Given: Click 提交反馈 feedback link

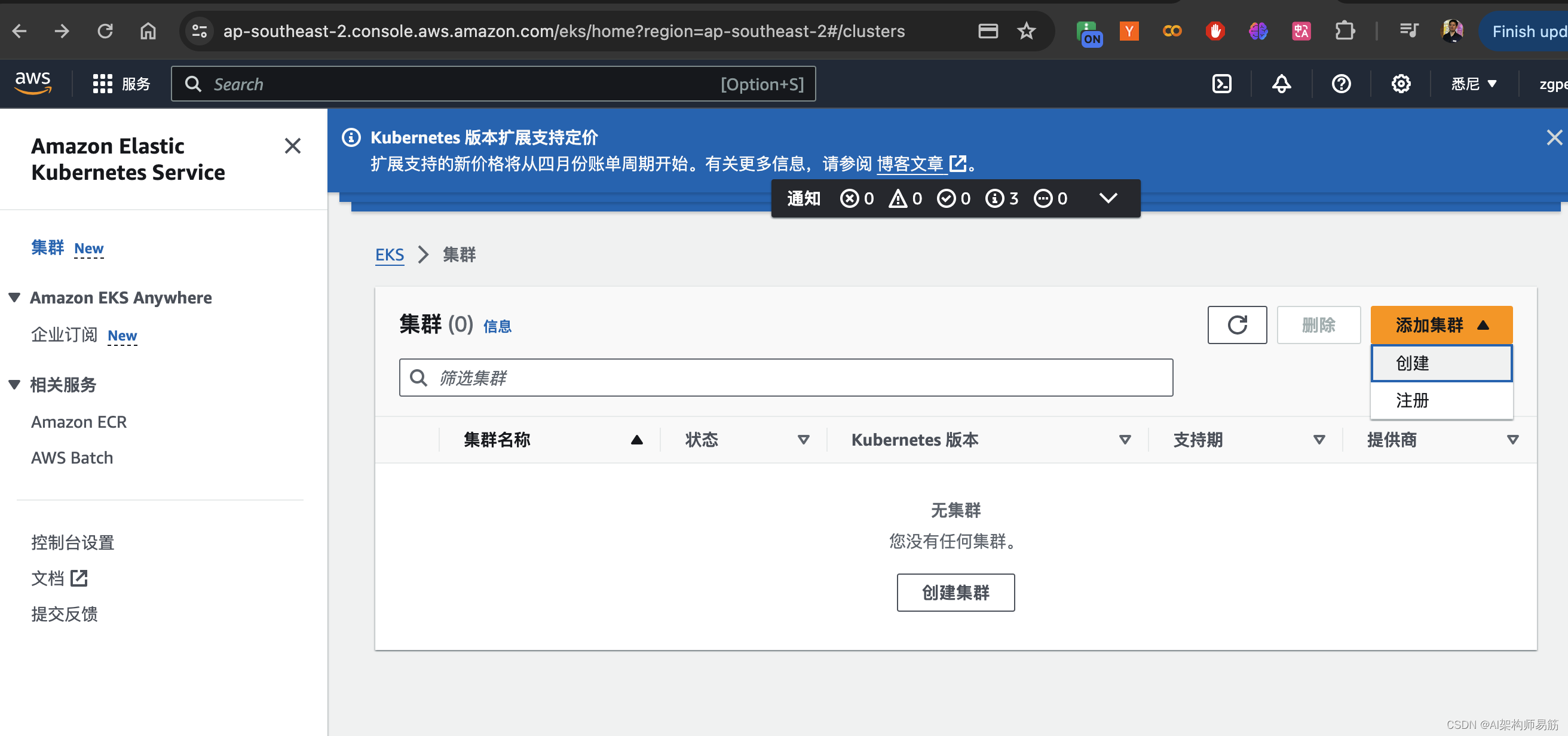Looking at the screenshot, I should [x=64, y=614].
